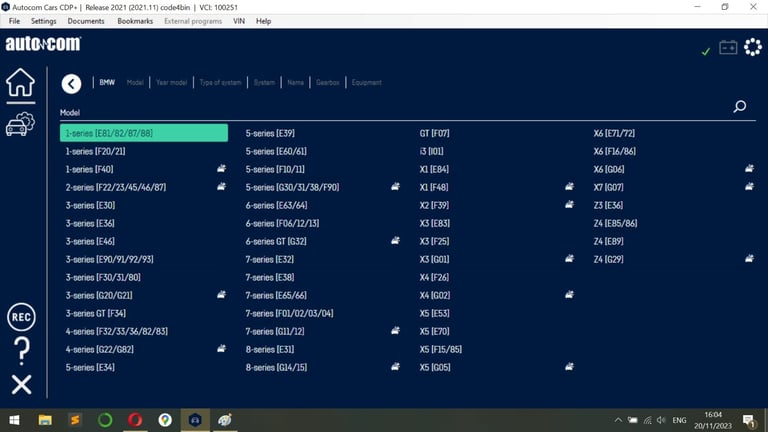Select i3 [I01] model
The width and height of the screenshot is (768, 432).
pyautogui.click(x=431, y=151)
